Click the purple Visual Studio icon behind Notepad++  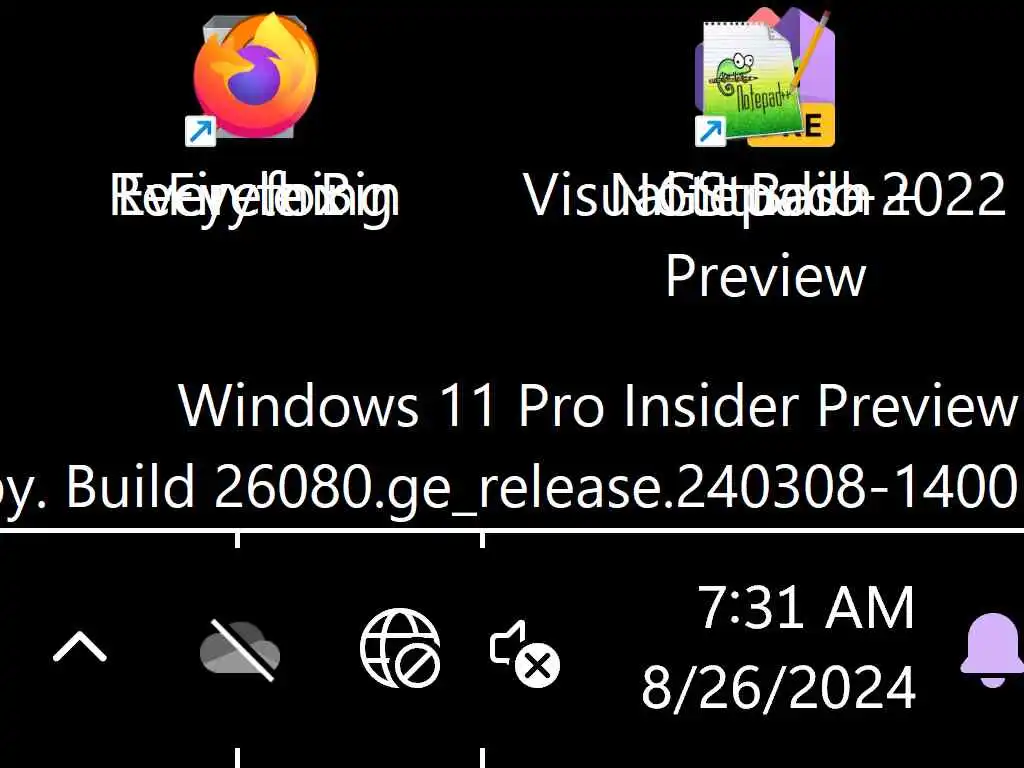click(x=813, y=52)
